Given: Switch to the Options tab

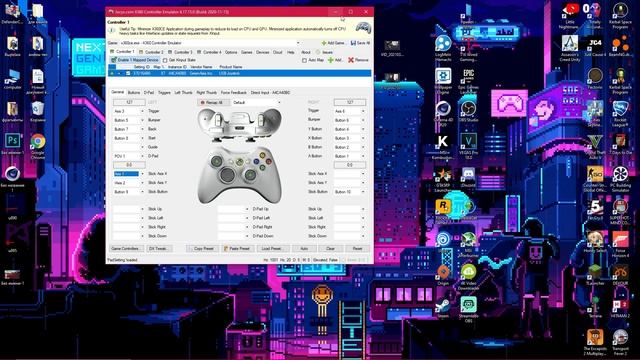Looking at the screenshot, I should (x=231, y=52).
